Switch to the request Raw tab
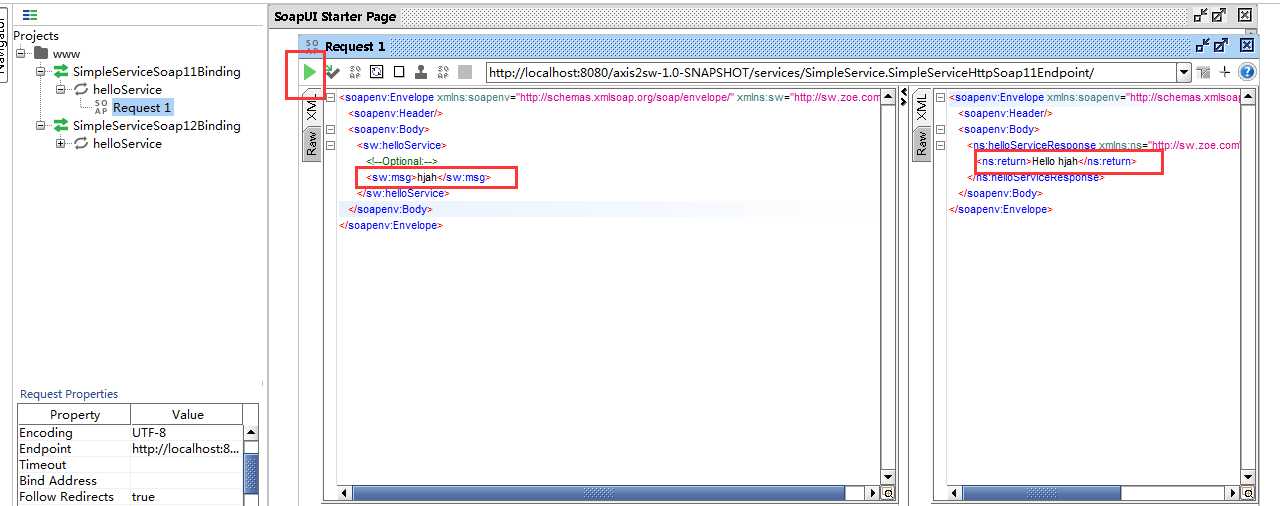Viewport: 1280px width, 506px height. click(311, 142)
